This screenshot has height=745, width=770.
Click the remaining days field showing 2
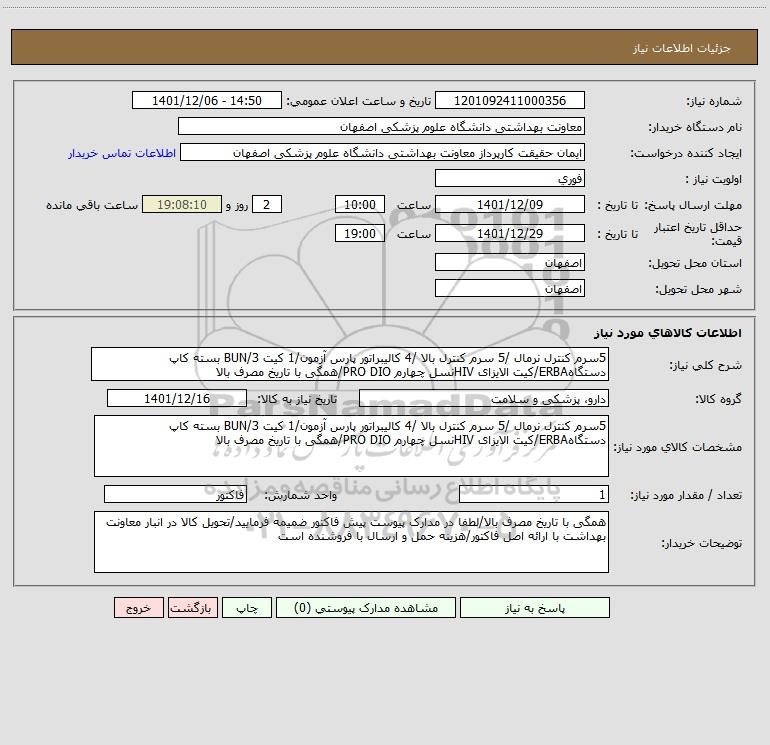pos(267,204)
